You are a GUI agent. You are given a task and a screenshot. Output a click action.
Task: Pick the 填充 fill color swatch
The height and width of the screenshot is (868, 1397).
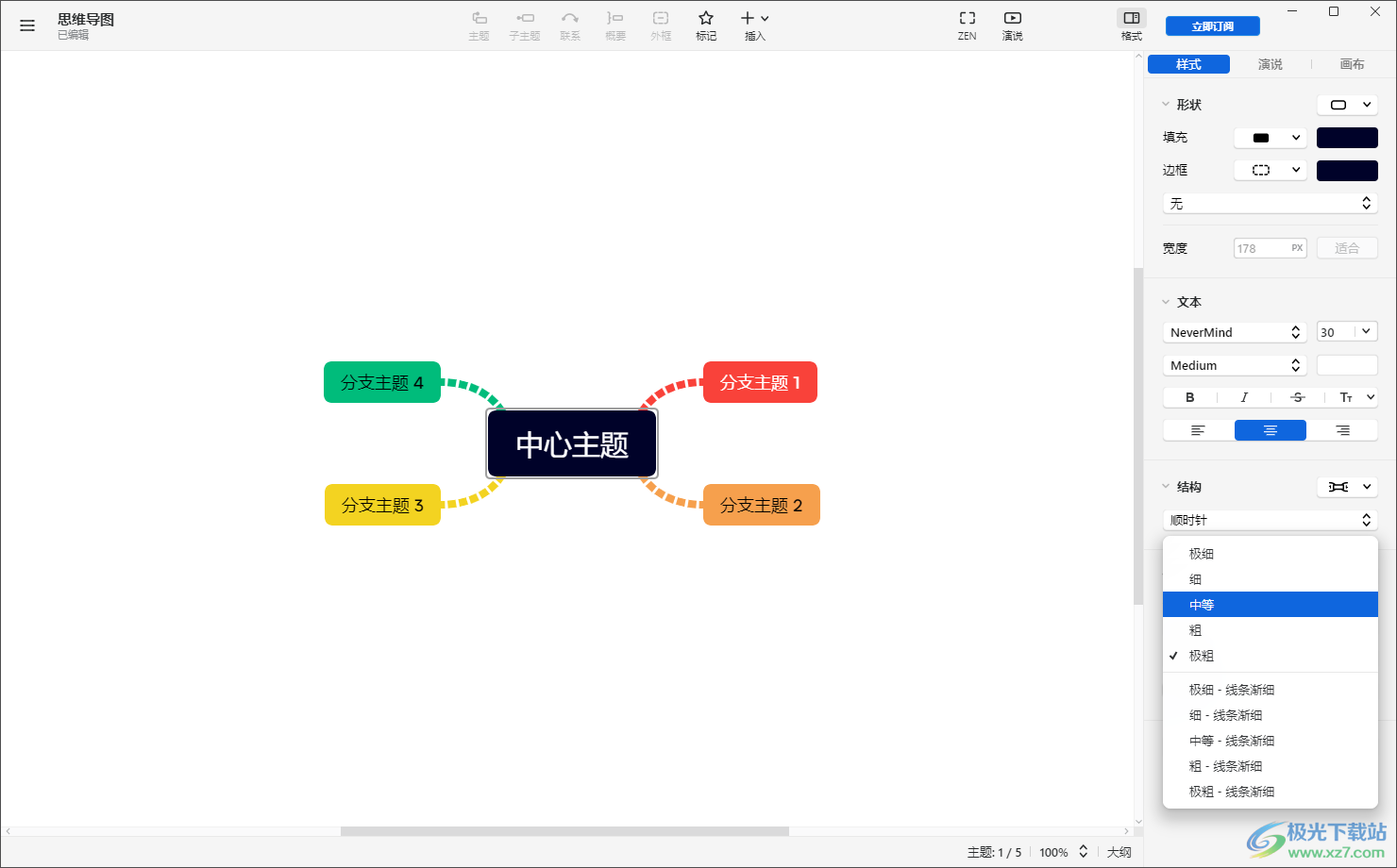(x=1347, y=138)
